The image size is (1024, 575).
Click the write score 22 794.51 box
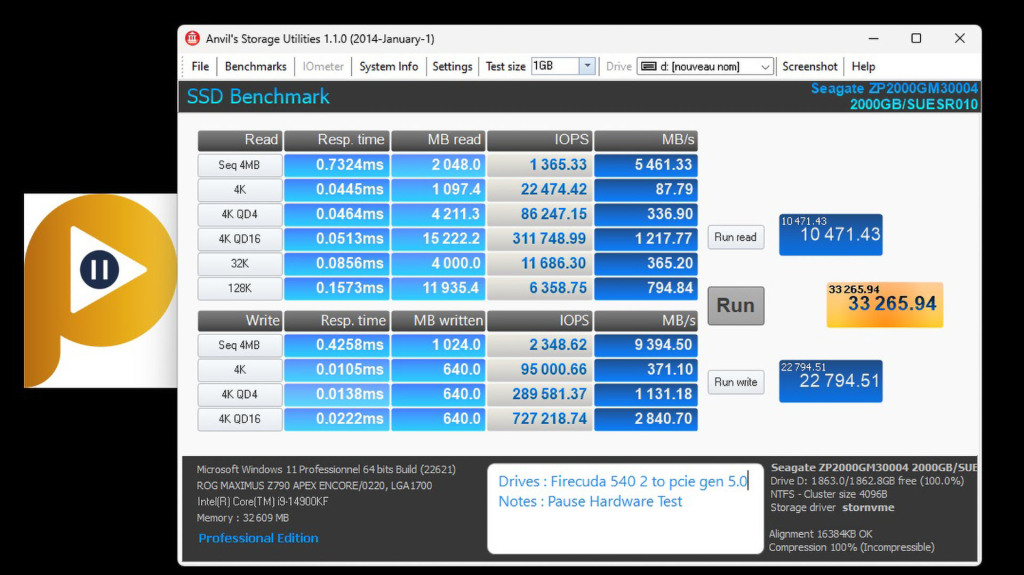[x=830, y=381]
